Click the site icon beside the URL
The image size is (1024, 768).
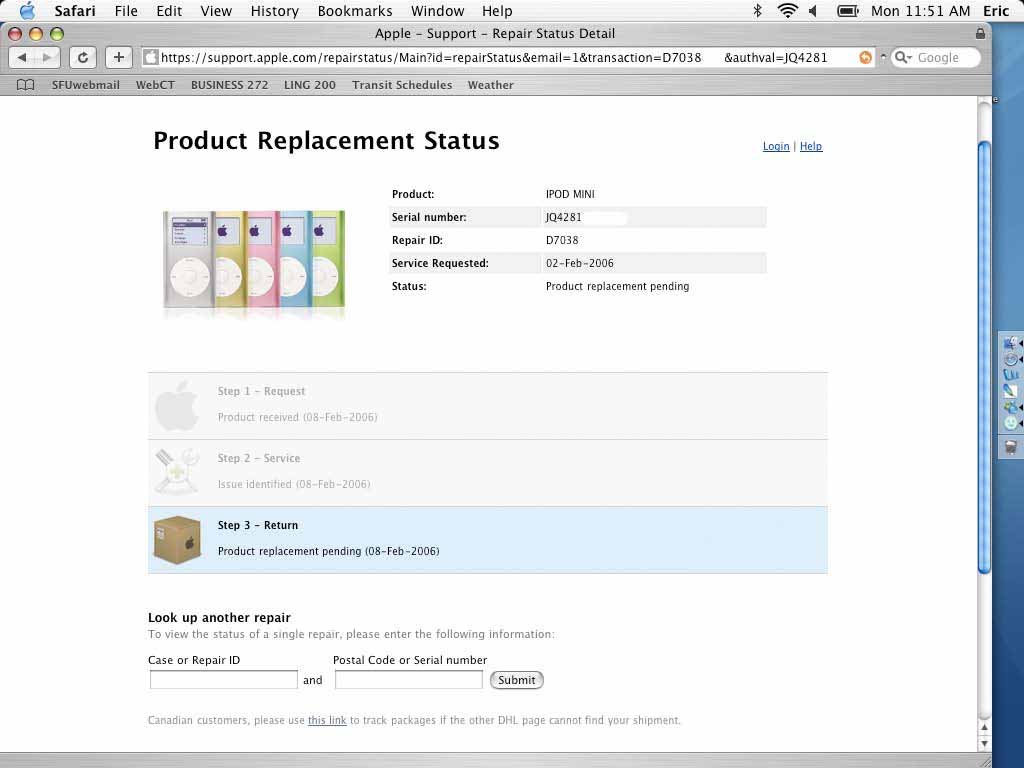point(150,57)
